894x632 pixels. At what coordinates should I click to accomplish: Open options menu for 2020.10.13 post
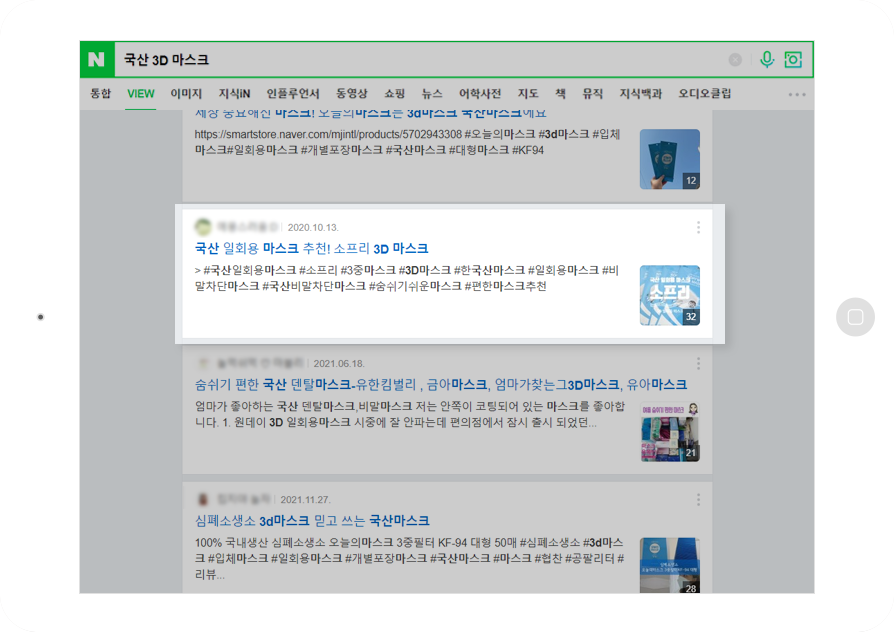pos(698,228)
